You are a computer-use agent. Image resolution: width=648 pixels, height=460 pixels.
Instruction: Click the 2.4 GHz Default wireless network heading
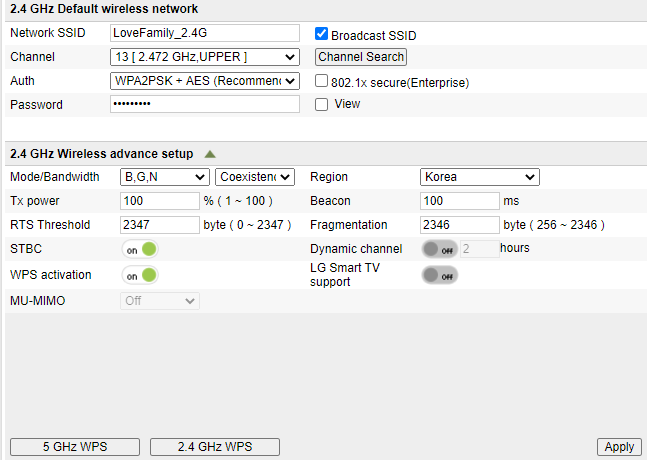tap(104, 9)
